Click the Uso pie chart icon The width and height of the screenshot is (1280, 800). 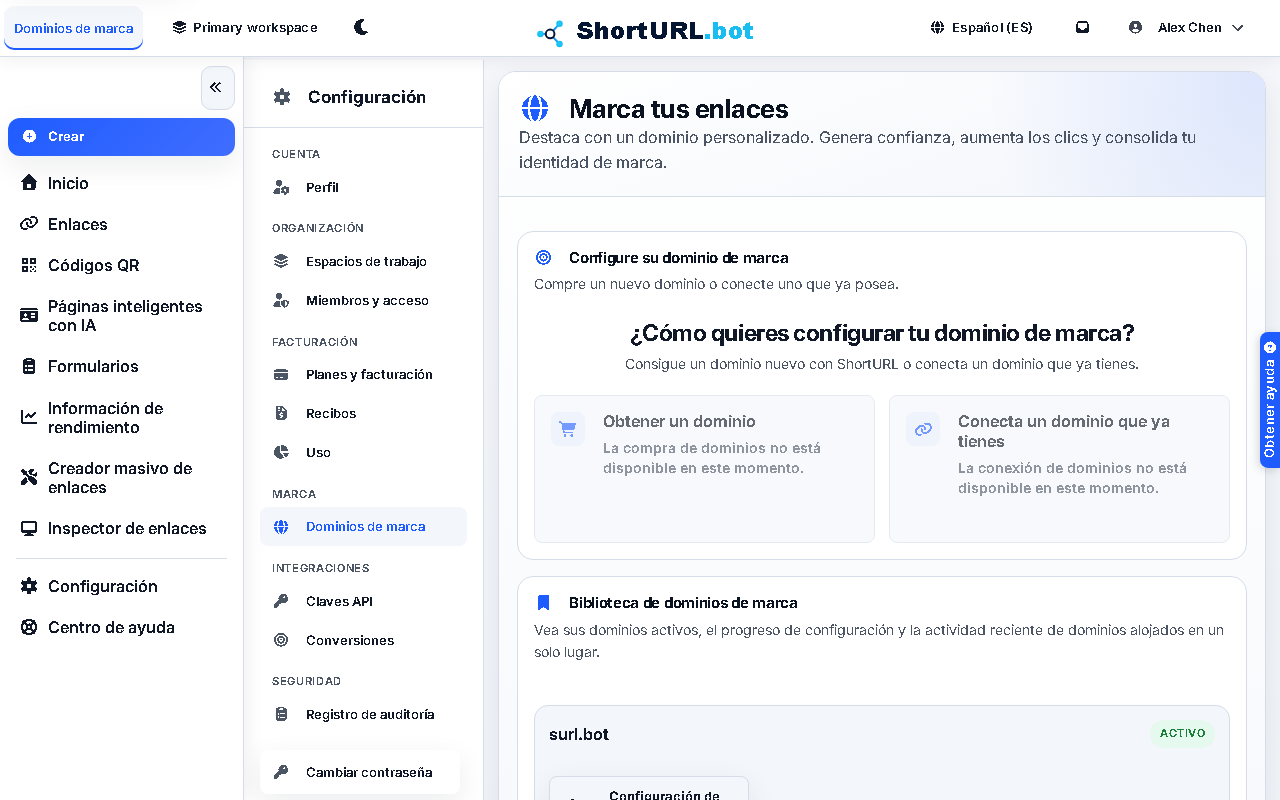[281, 452]
